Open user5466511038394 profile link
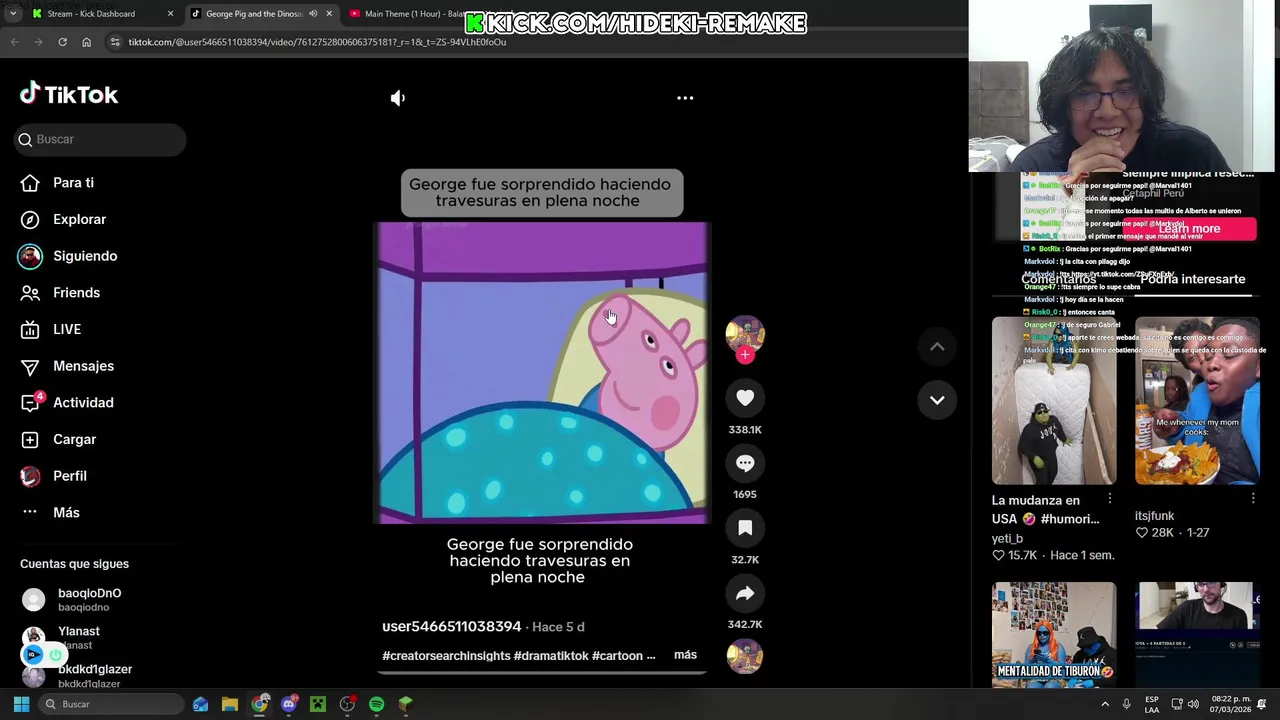The image size is (1280, 720). (x=452, y=626)
